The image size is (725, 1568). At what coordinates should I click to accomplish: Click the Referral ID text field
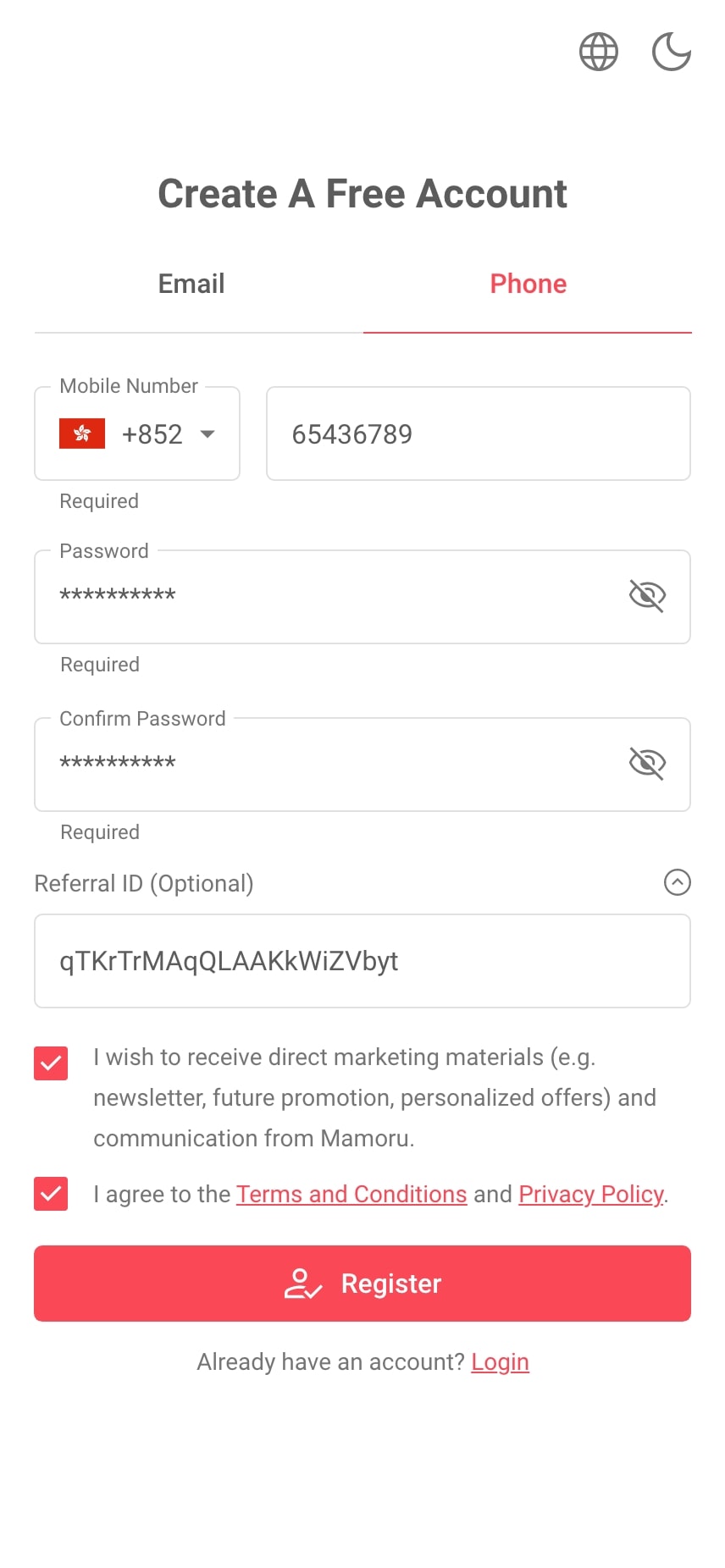[x=362, y=961]
